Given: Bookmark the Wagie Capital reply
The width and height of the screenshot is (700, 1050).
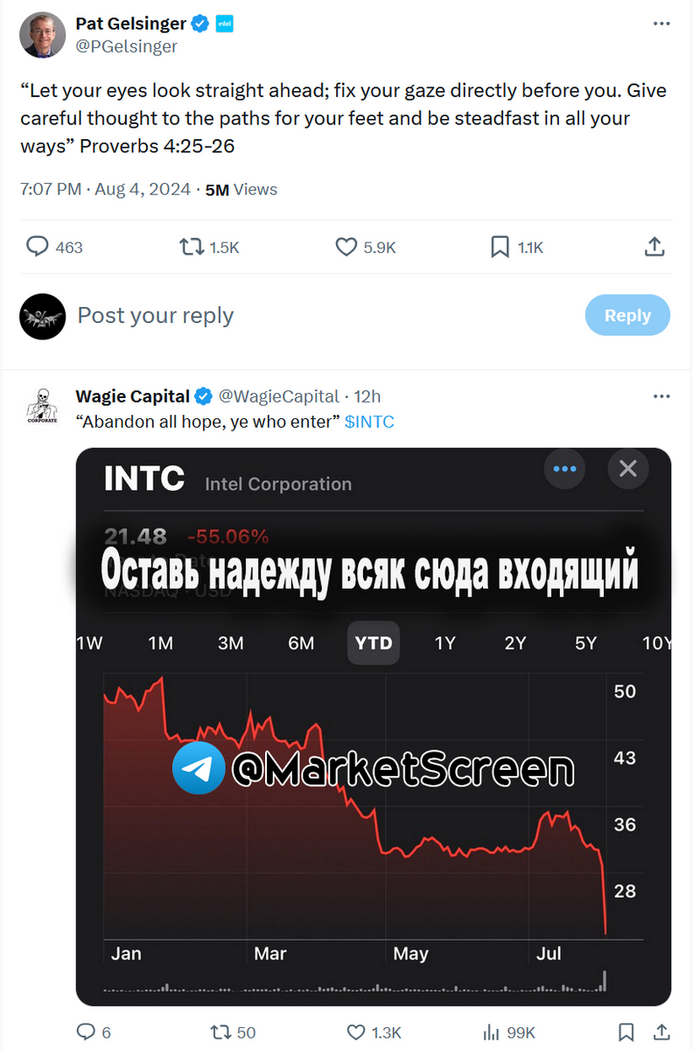Looking at the screenshot, I should pyautogui.click(x=626, y=1032).
